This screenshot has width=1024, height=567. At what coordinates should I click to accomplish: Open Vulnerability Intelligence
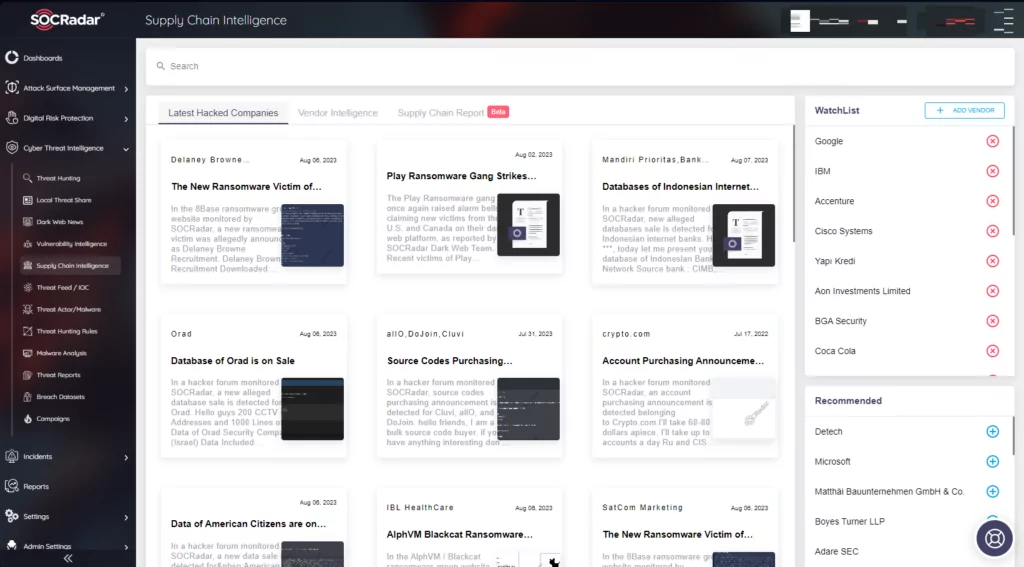[x=71, y=244]
